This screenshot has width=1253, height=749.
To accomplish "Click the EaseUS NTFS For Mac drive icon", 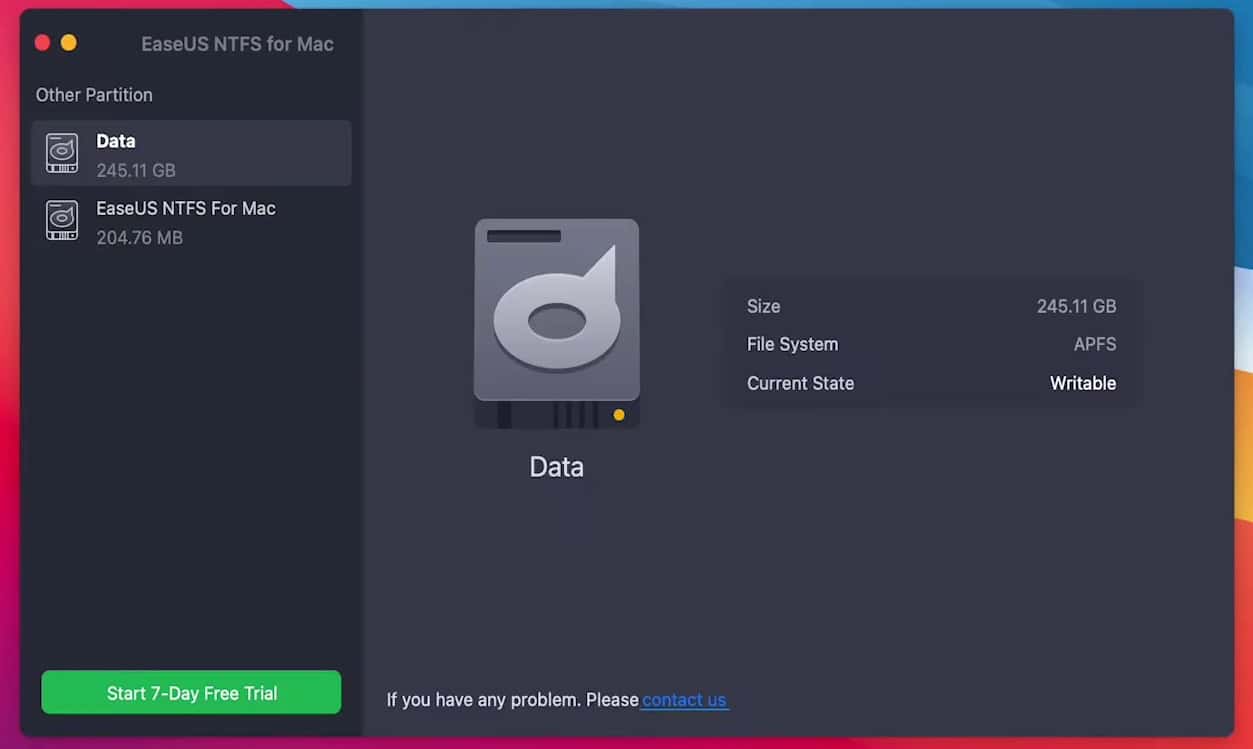I will 61,221.
